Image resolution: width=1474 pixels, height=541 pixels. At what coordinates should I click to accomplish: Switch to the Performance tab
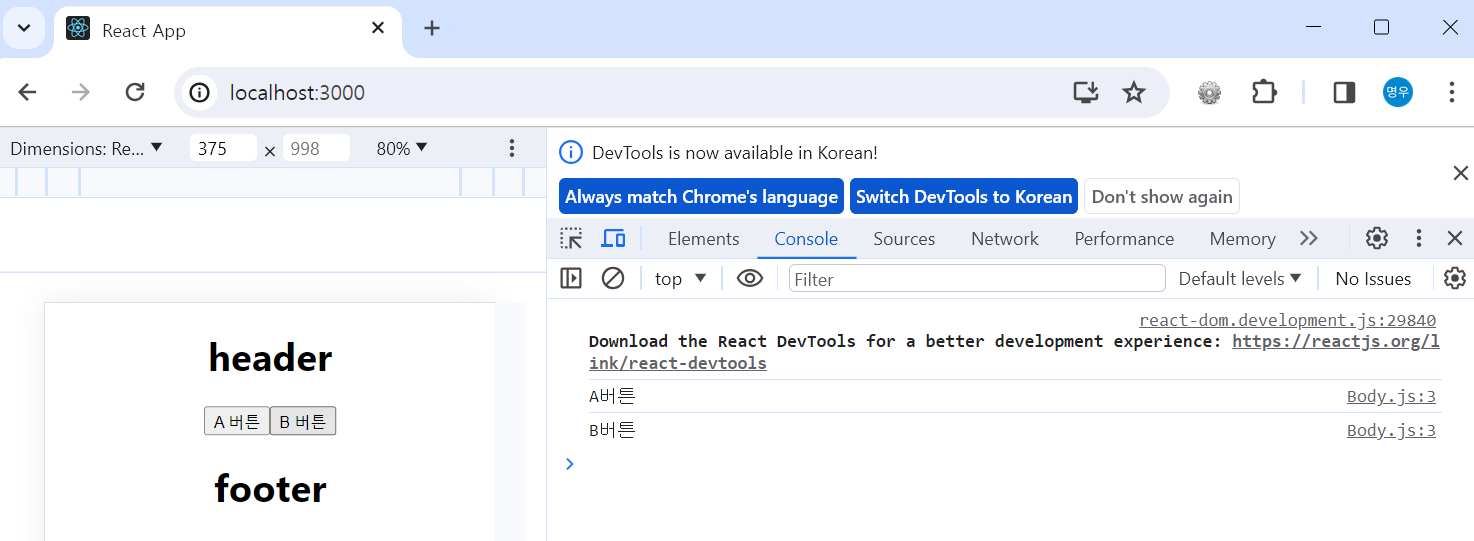tap(1124, 238)
